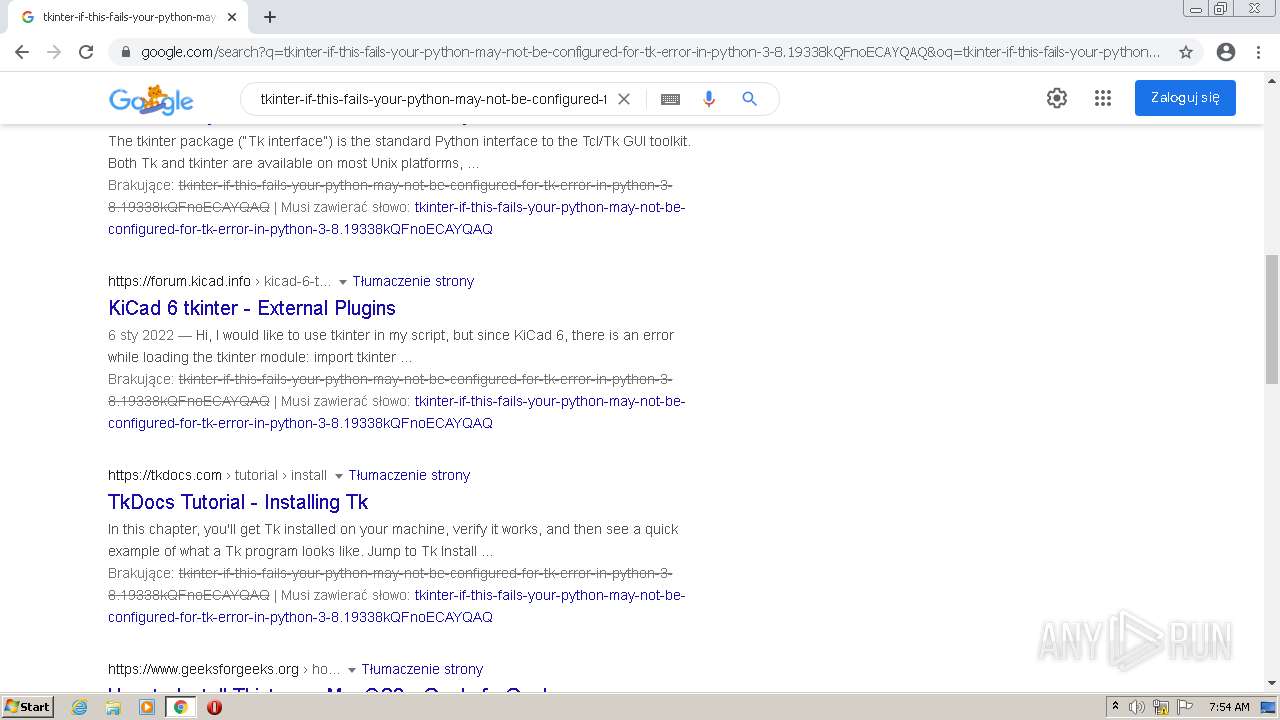Image resolution: width=1280 pixels, height=720 pixels.
Task: Click the Show desktop button next to the clock
Action: click(1269, 707)
